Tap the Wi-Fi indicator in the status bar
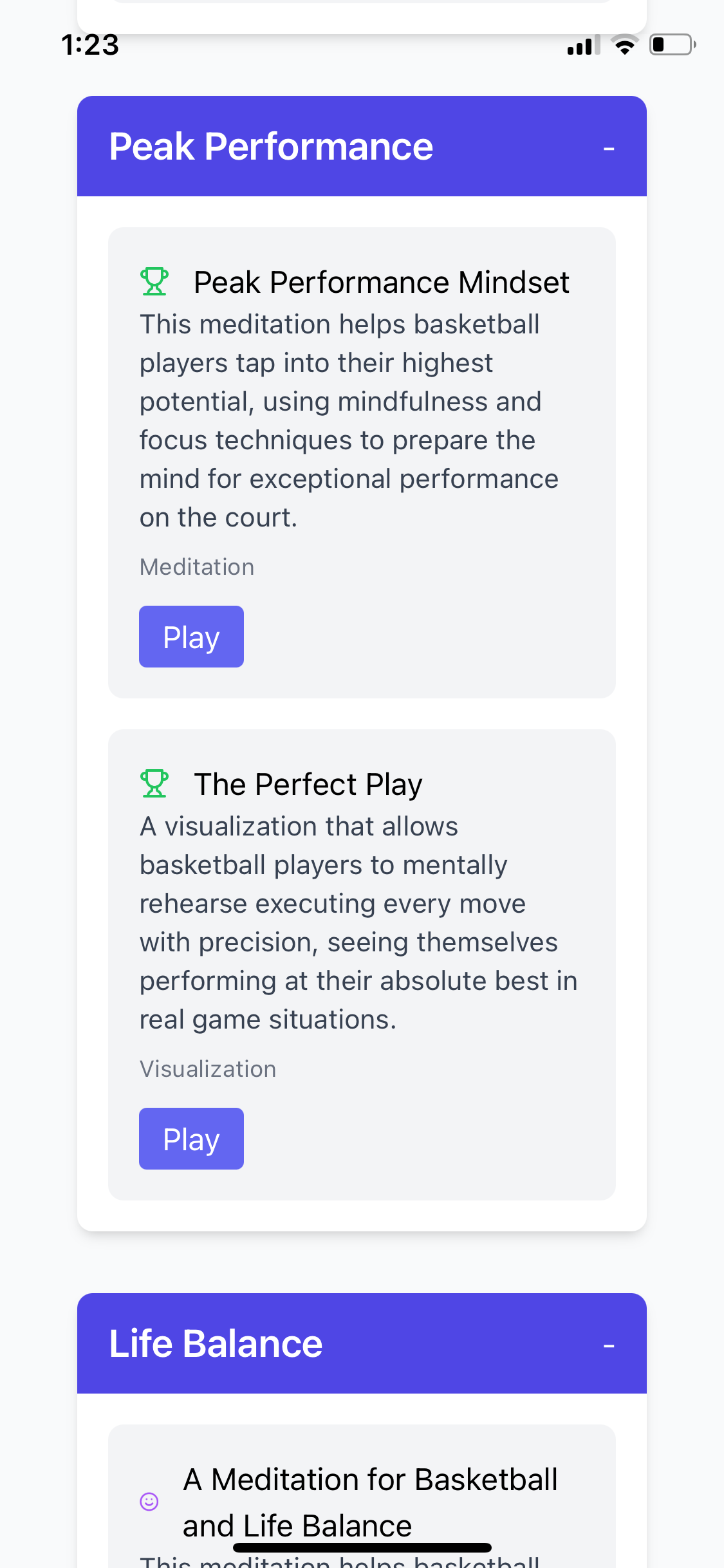Screen dimensions: 724x1568 click(x=624, y=44)
